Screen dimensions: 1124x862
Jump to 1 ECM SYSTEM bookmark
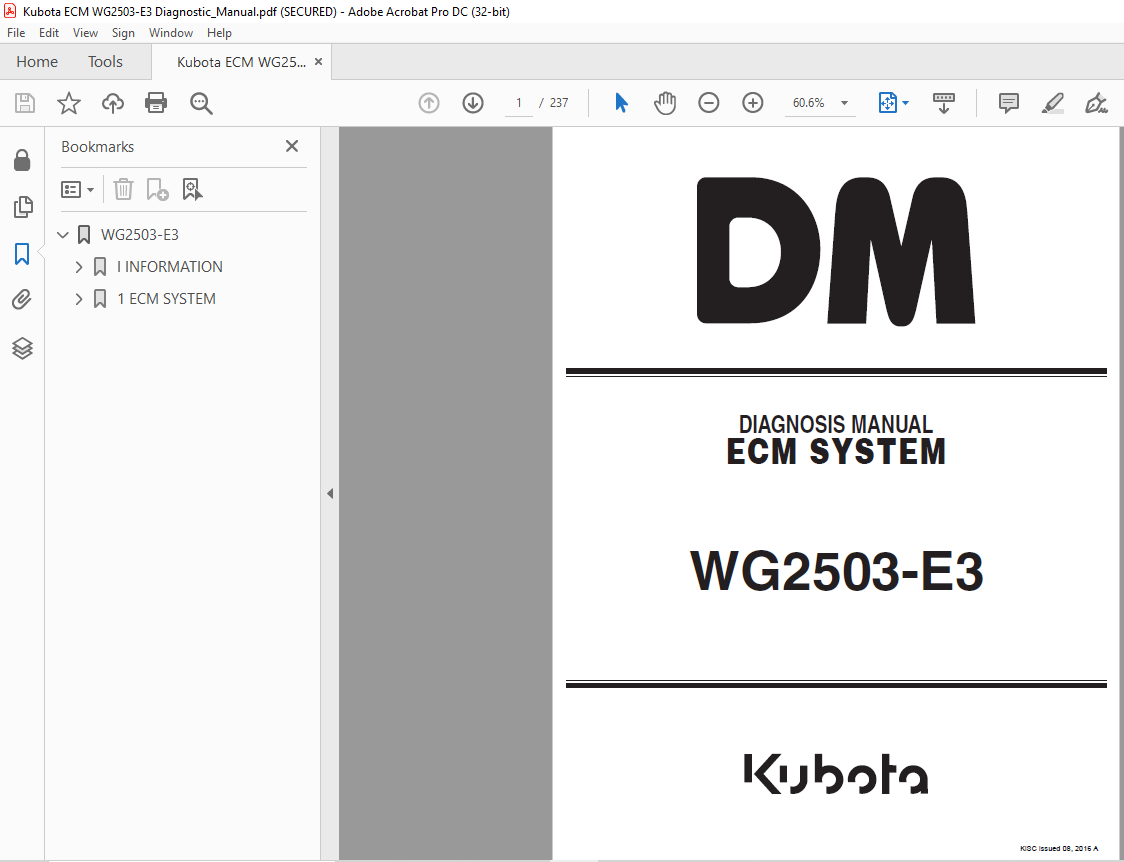166,299
